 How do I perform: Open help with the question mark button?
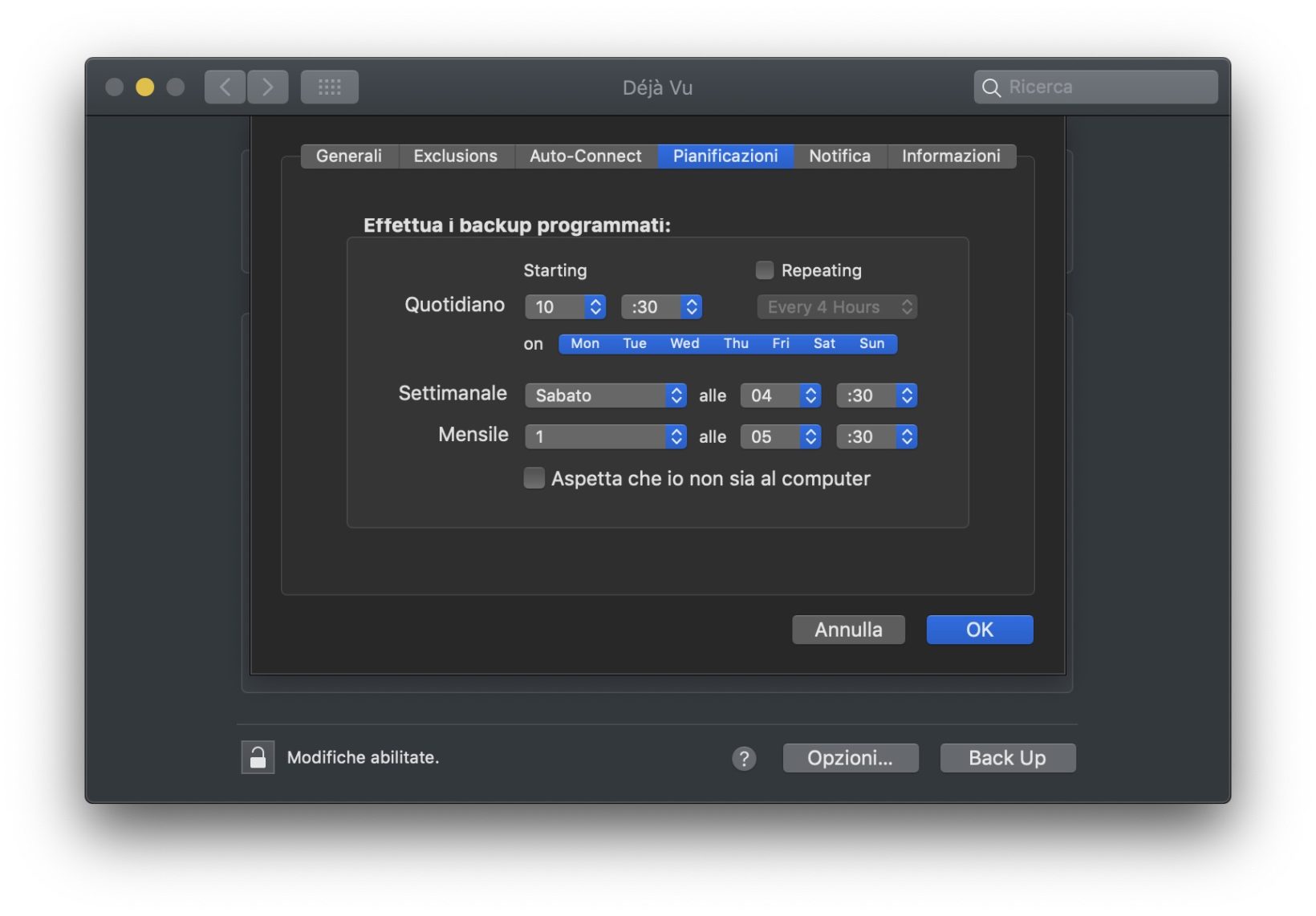tap(744, 758)
